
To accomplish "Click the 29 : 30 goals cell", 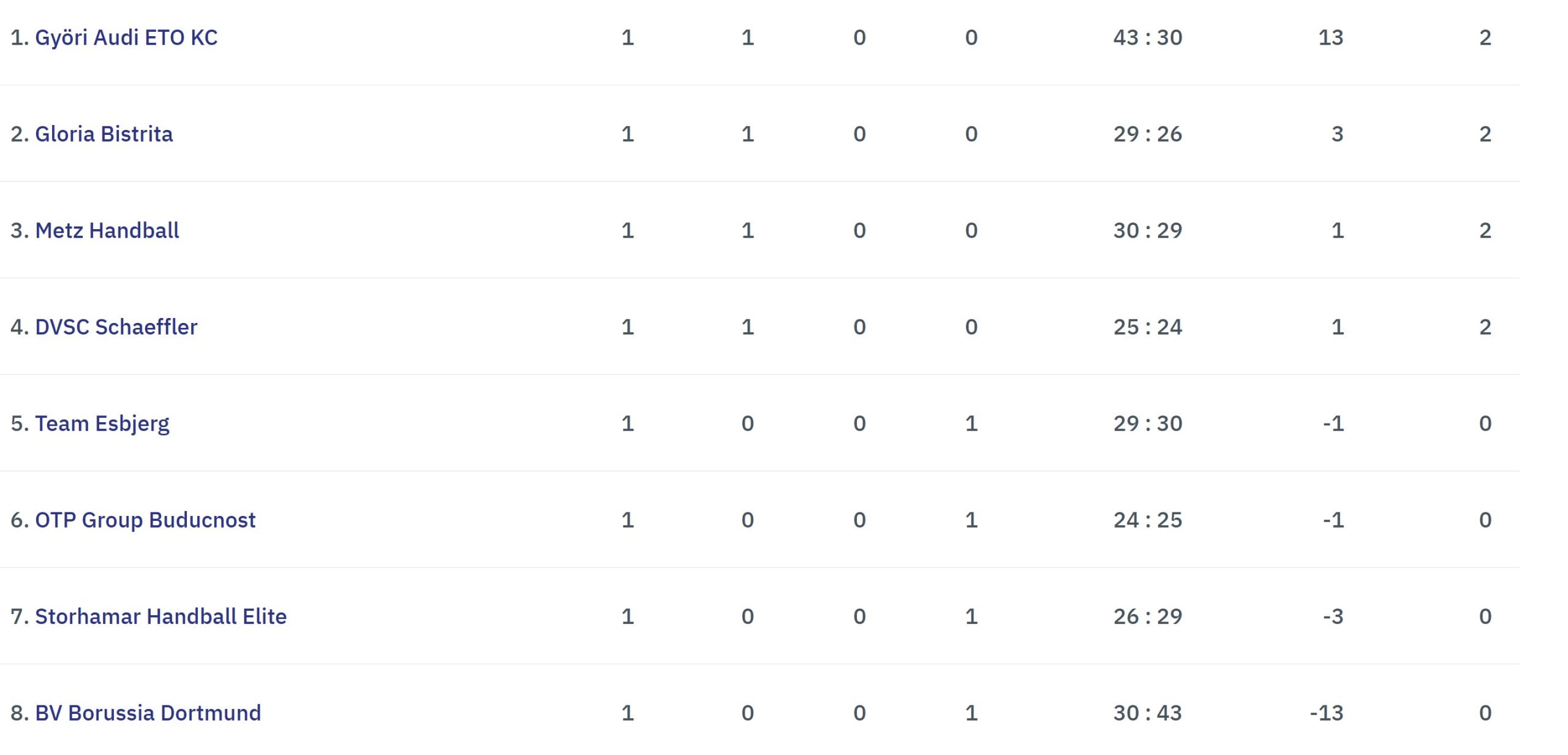I will (1148, 423).
